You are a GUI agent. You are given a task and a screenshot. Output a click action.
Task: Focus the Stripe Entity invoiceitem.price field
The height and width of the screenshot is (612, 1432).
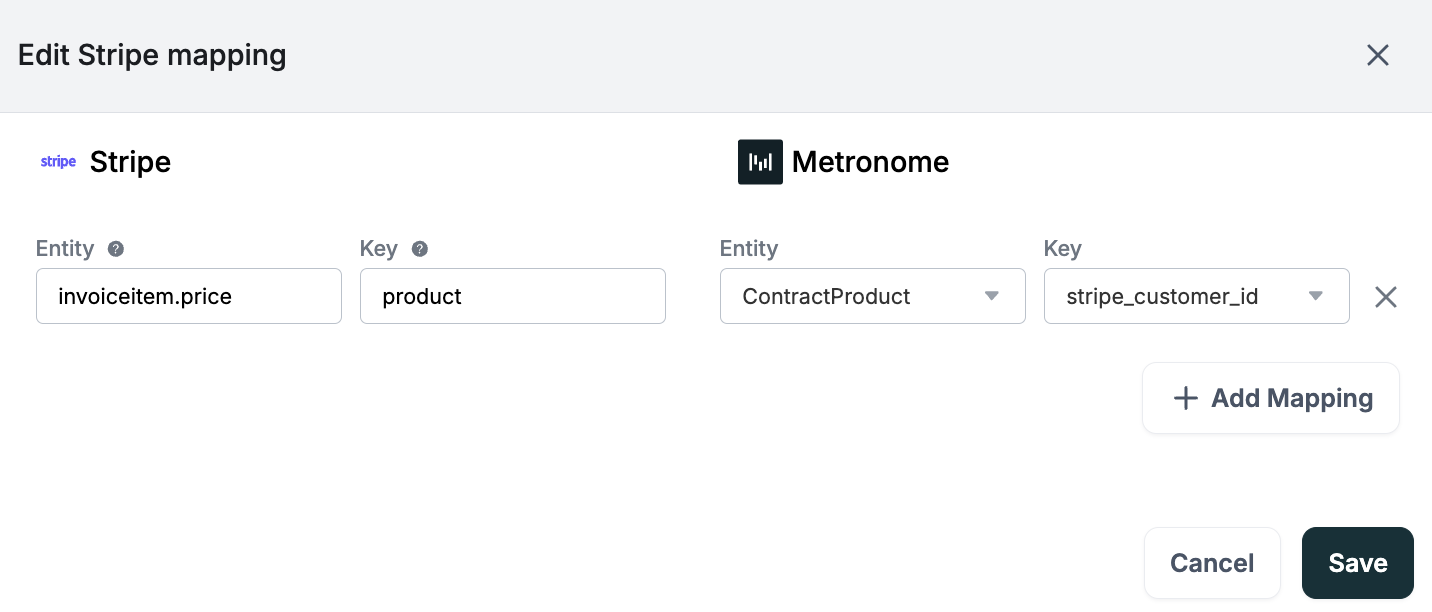(x=189, y=296)
